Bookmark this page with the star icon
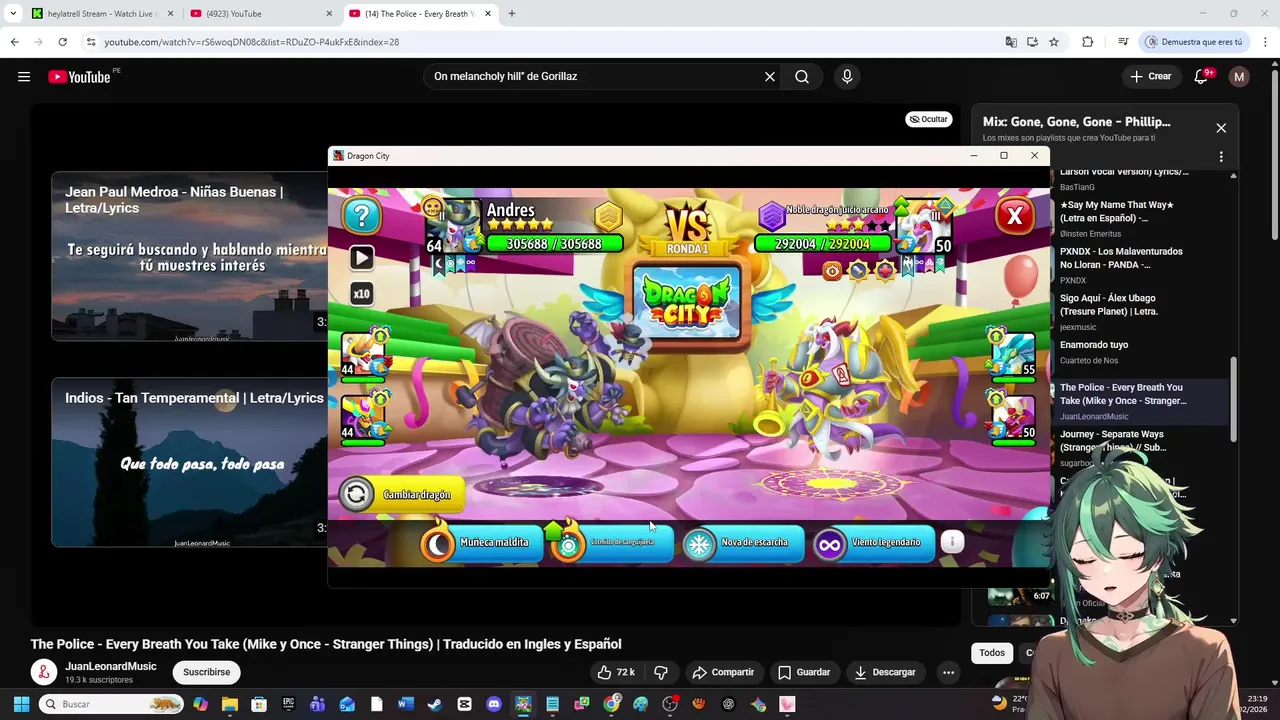The height and width of the screenshot is (720, 1280). point(1054,42)
